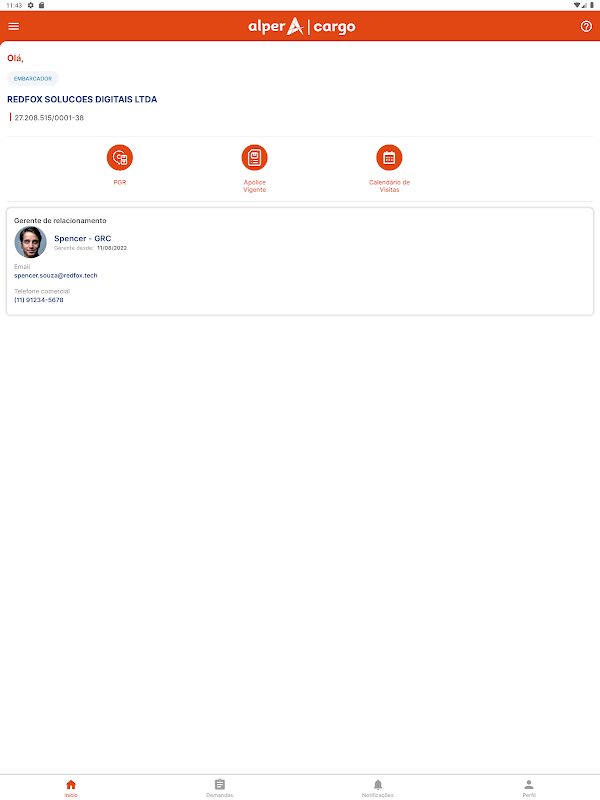Image resolution: width=600 pixels, height=800 pixels.
Task: Open the PGR icon
Action: click(x=120, y=158)
